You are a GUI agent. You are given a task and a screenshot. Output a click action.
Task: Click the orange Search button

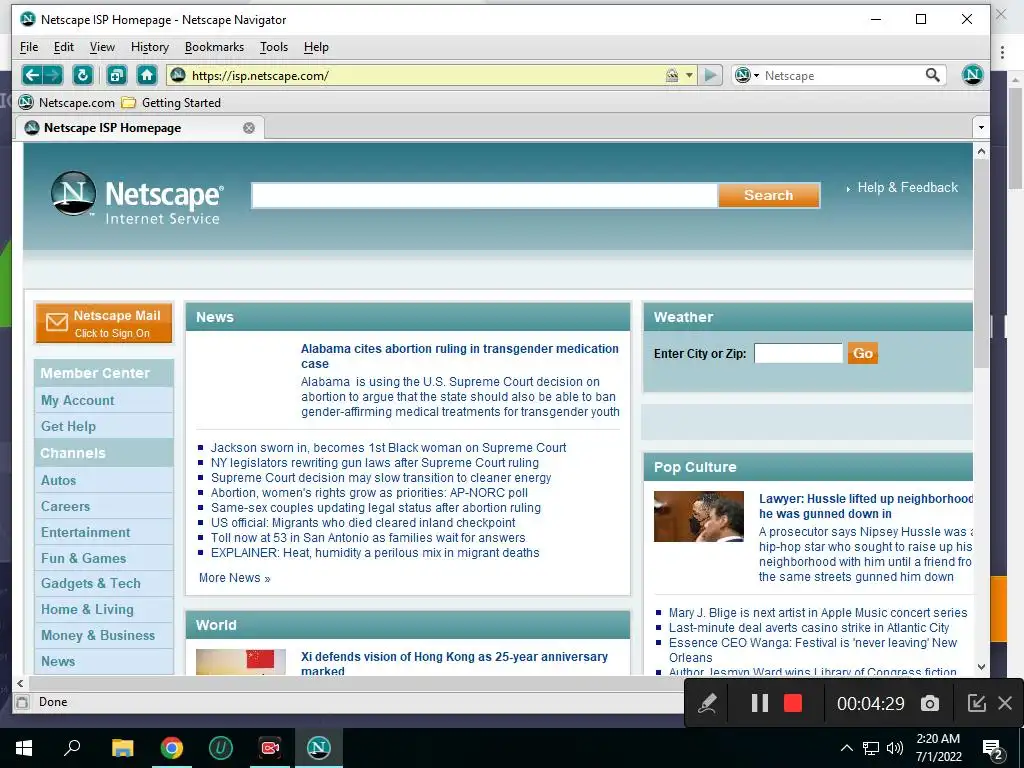click(x=769, y=195)
